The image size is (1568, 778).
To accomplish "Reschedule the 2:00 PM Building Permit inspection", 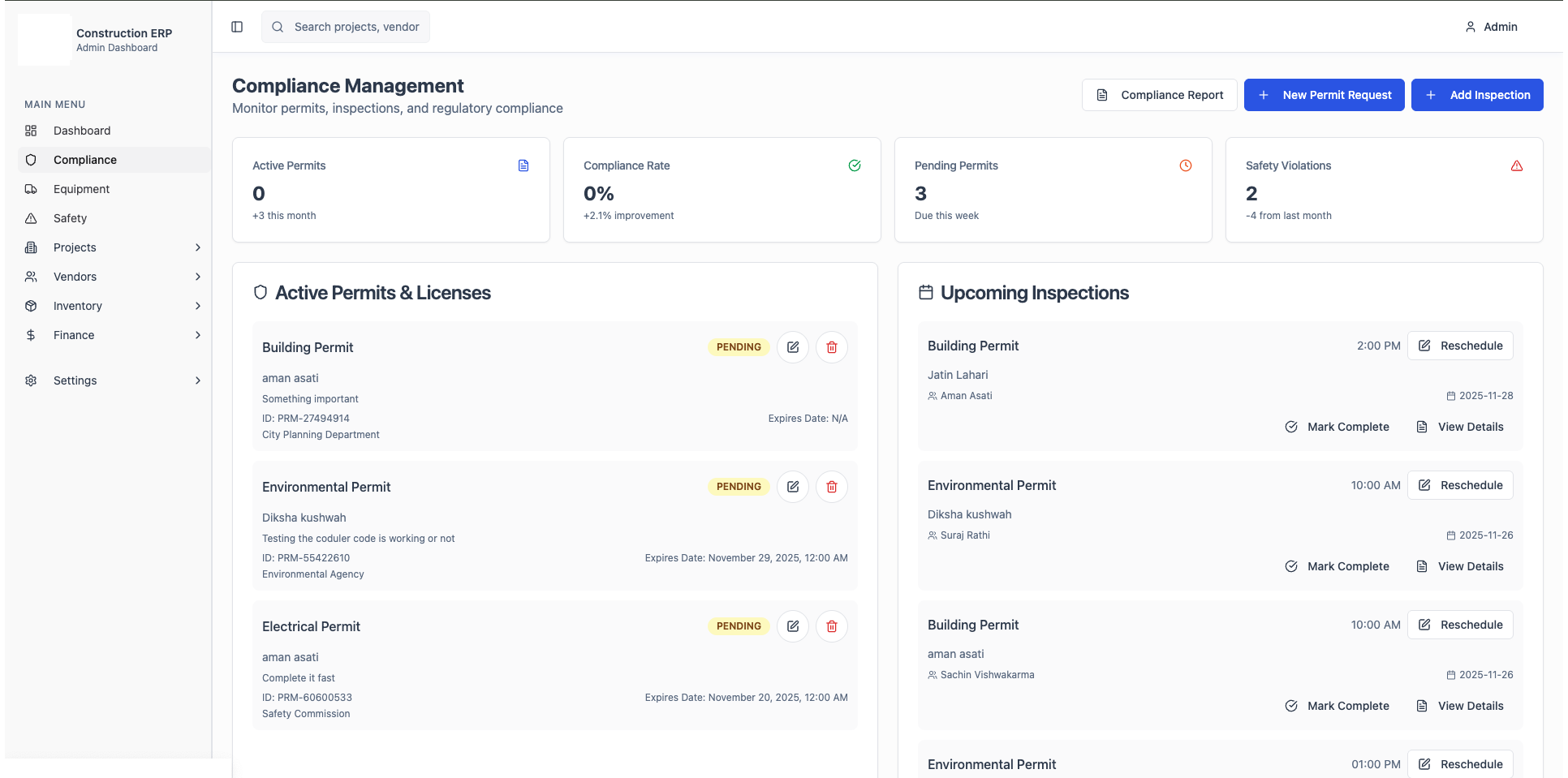I will 1459,346.
